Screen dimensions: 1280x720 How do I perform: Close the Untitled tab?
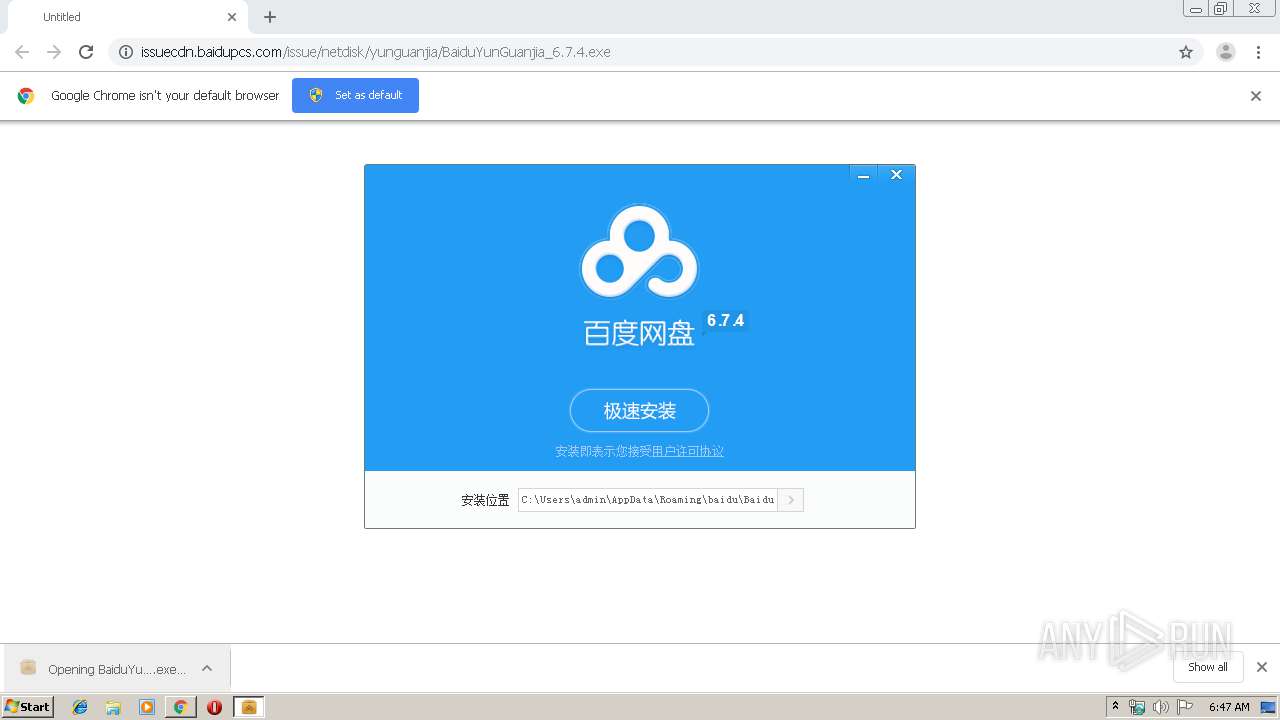point(232,17)
